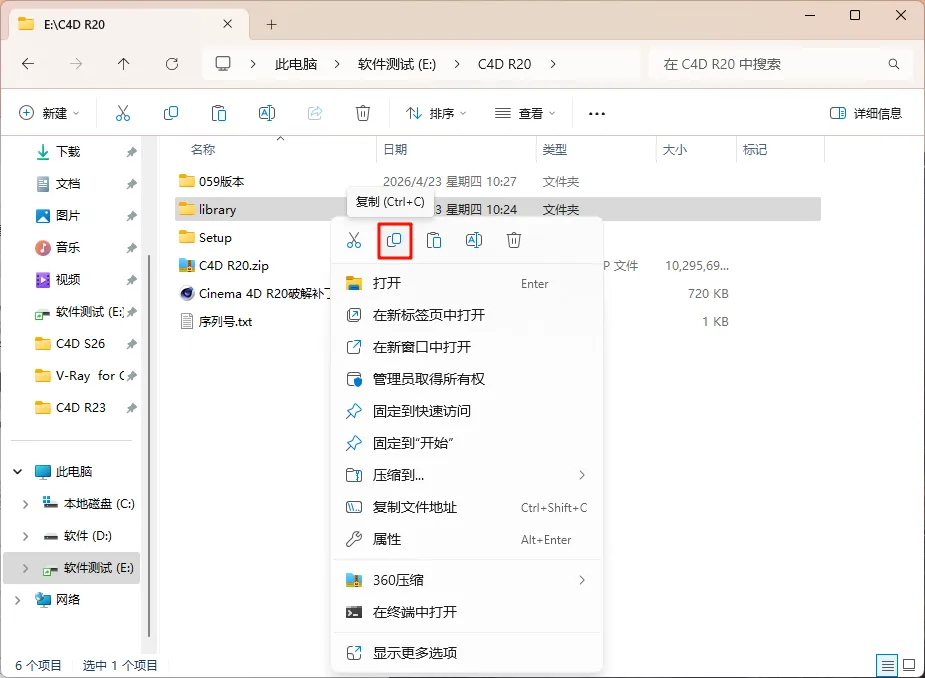Click Delete trash icon in context menu
The height and width of the screenshot is (678, 925).
[x=514, y=240]
